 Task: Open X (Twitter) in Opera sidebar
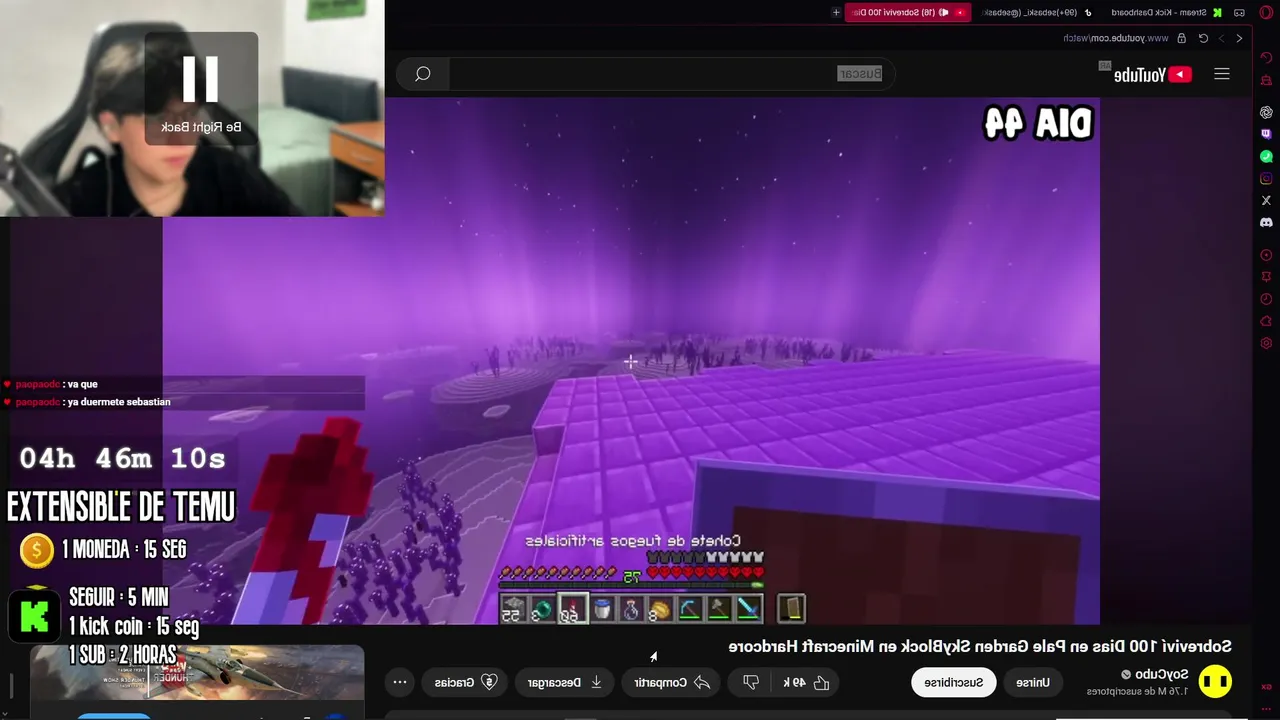click(x=1266, y=200)
